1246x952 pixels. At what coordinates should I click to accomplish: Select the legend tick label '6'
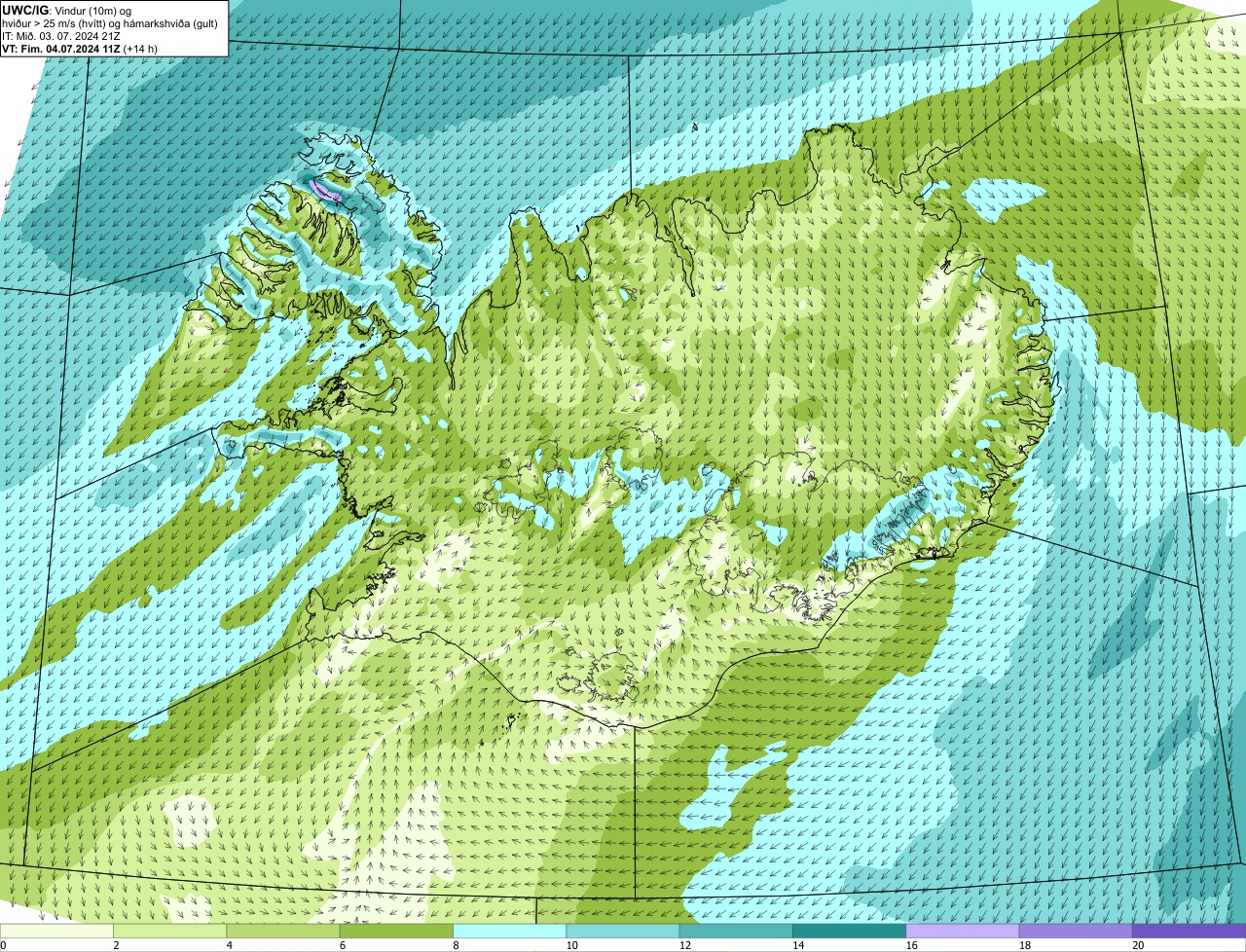342,945
